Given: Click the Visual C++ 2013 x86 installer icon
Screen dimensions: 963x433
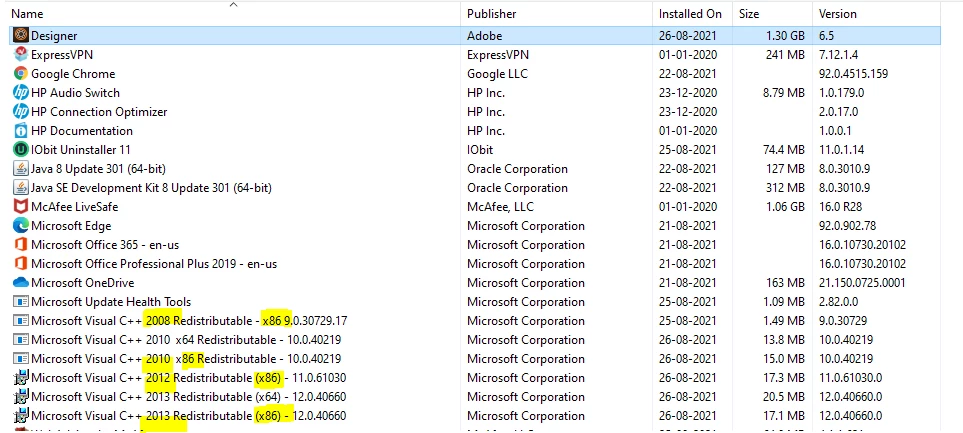Looking at the screenshot, I should point(21,416).
